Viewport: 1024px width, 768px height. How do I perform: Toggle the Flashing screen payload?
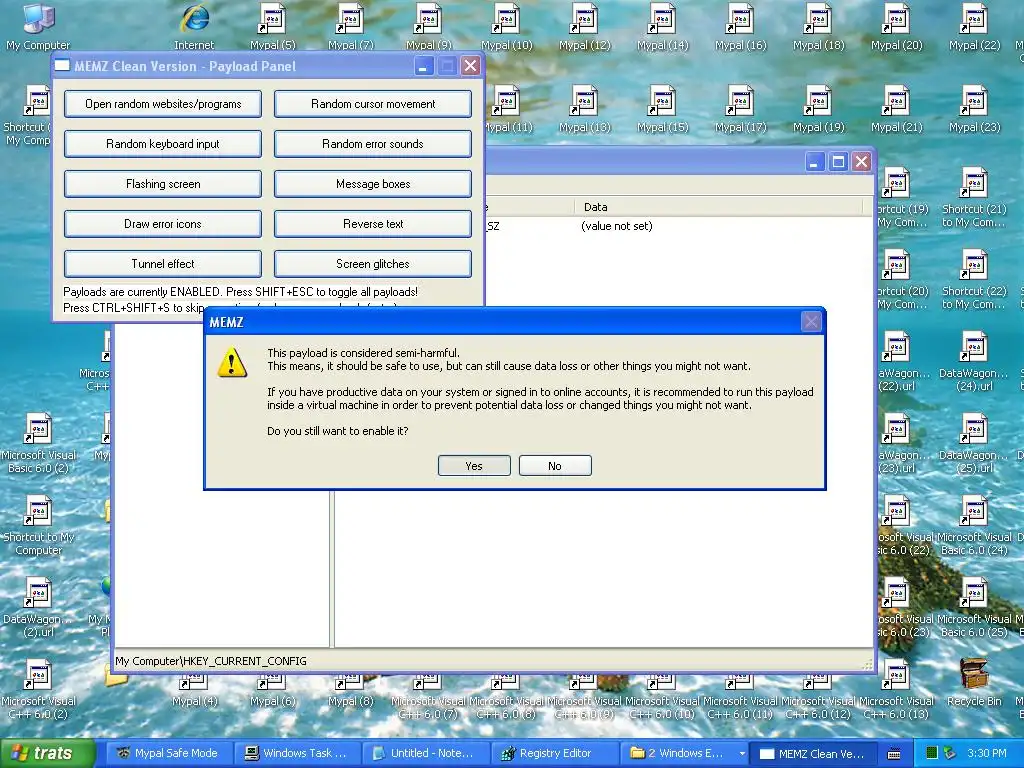pos(163,184)
